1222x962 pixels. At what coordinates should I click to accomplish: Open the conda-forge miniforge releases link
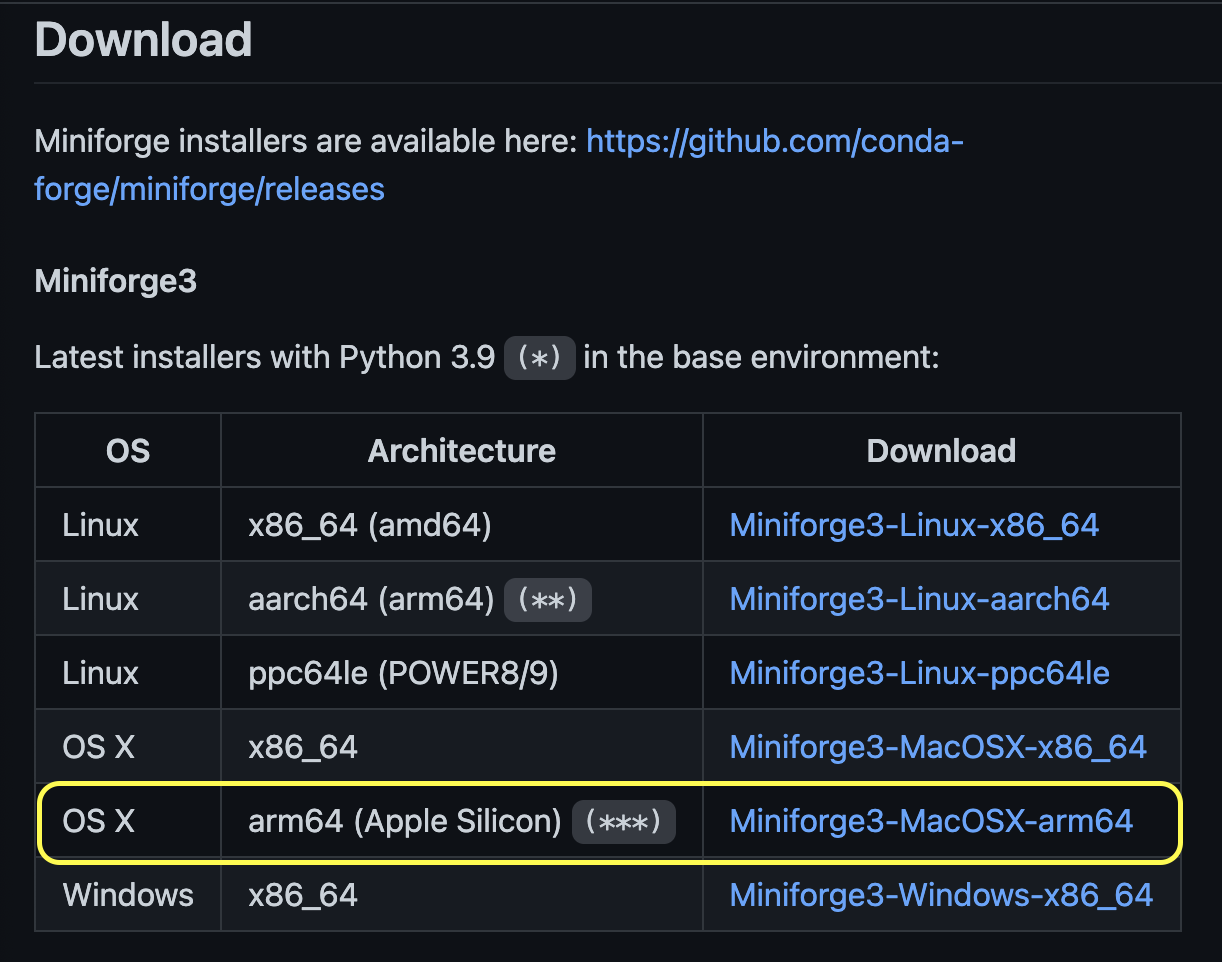coord(774,142)
